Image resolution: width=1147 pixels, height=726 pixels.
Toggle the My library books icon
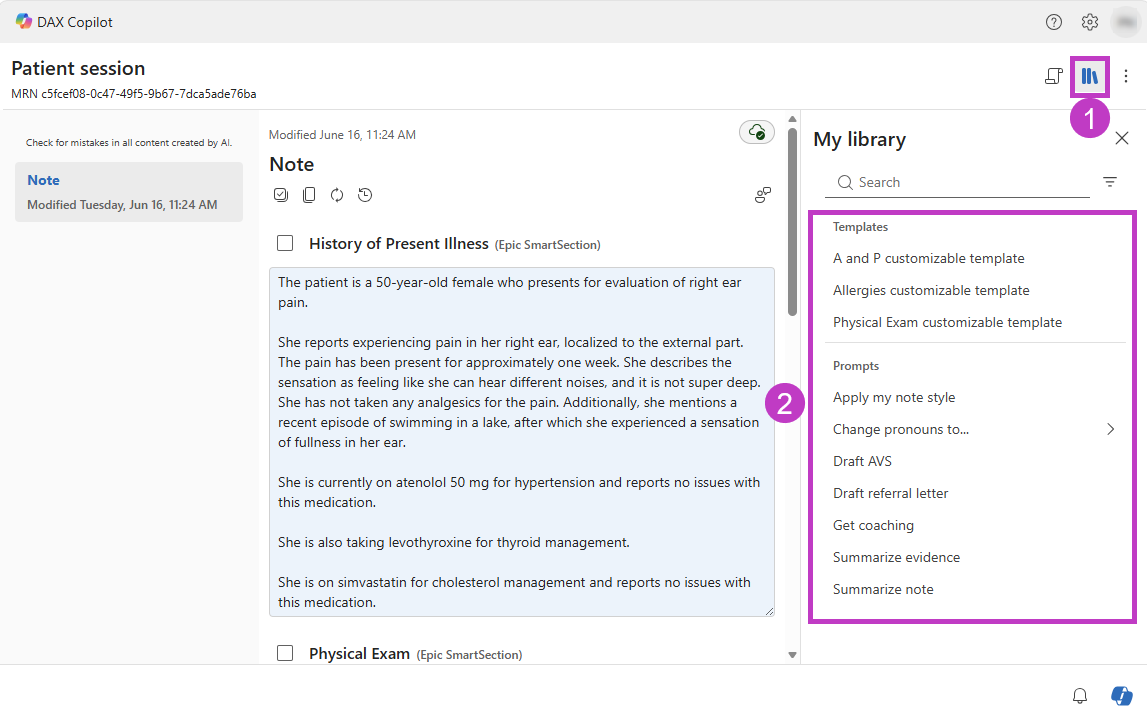point(1090,76)
